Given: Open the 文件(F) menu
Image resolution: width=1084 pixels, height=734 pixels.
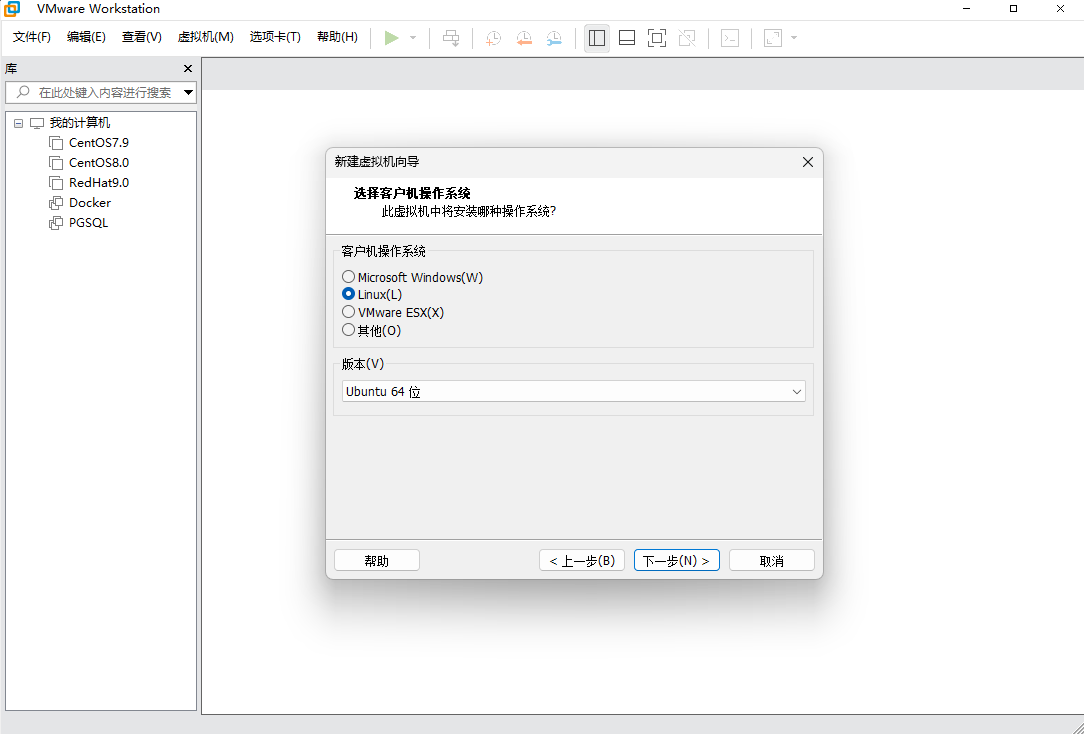Looking at the screenshot, I should [x=32, y=37].
